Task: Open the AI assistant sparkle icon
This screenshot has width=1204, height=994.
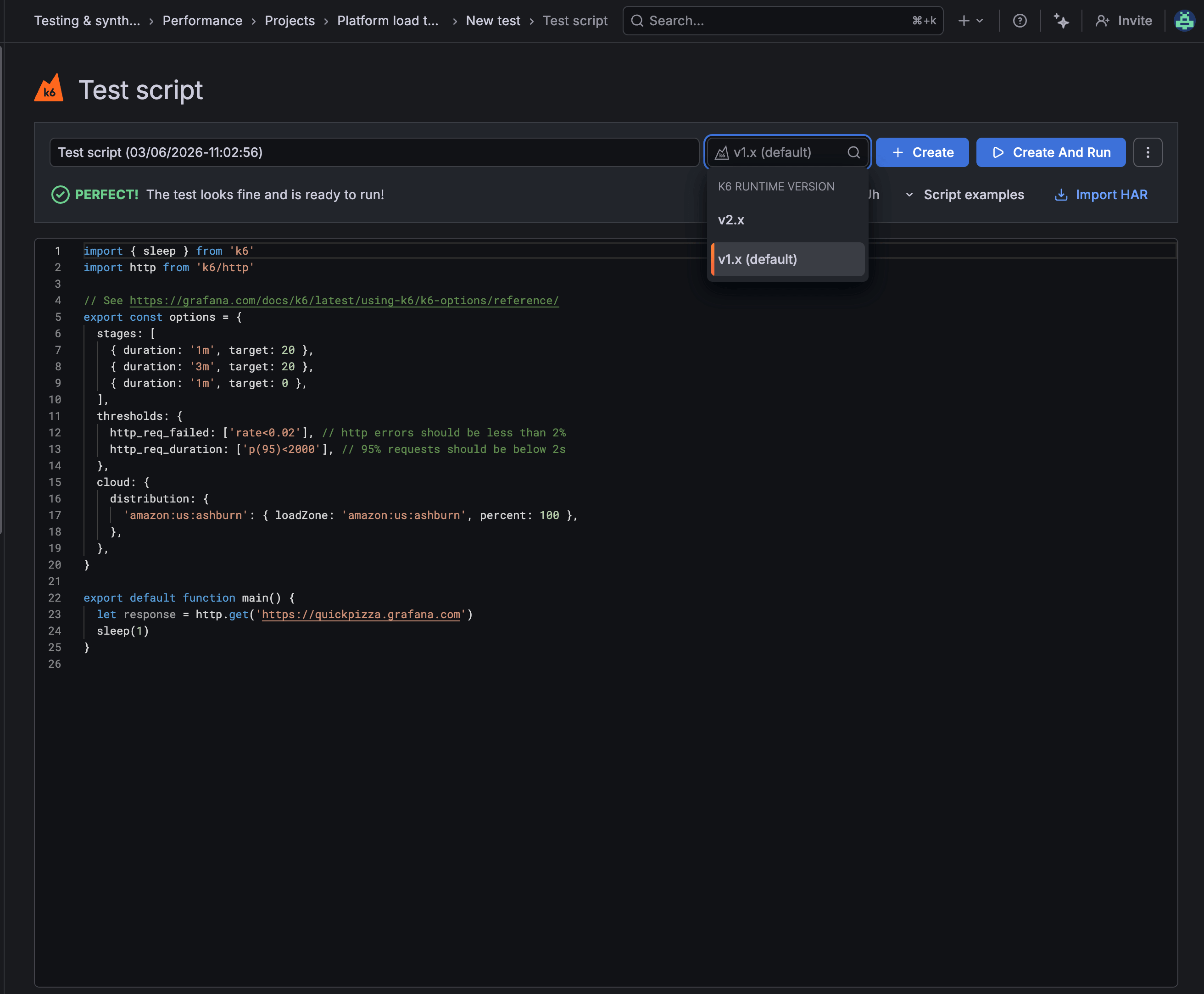Action: pyautogui.click(x=1061, y=21)
